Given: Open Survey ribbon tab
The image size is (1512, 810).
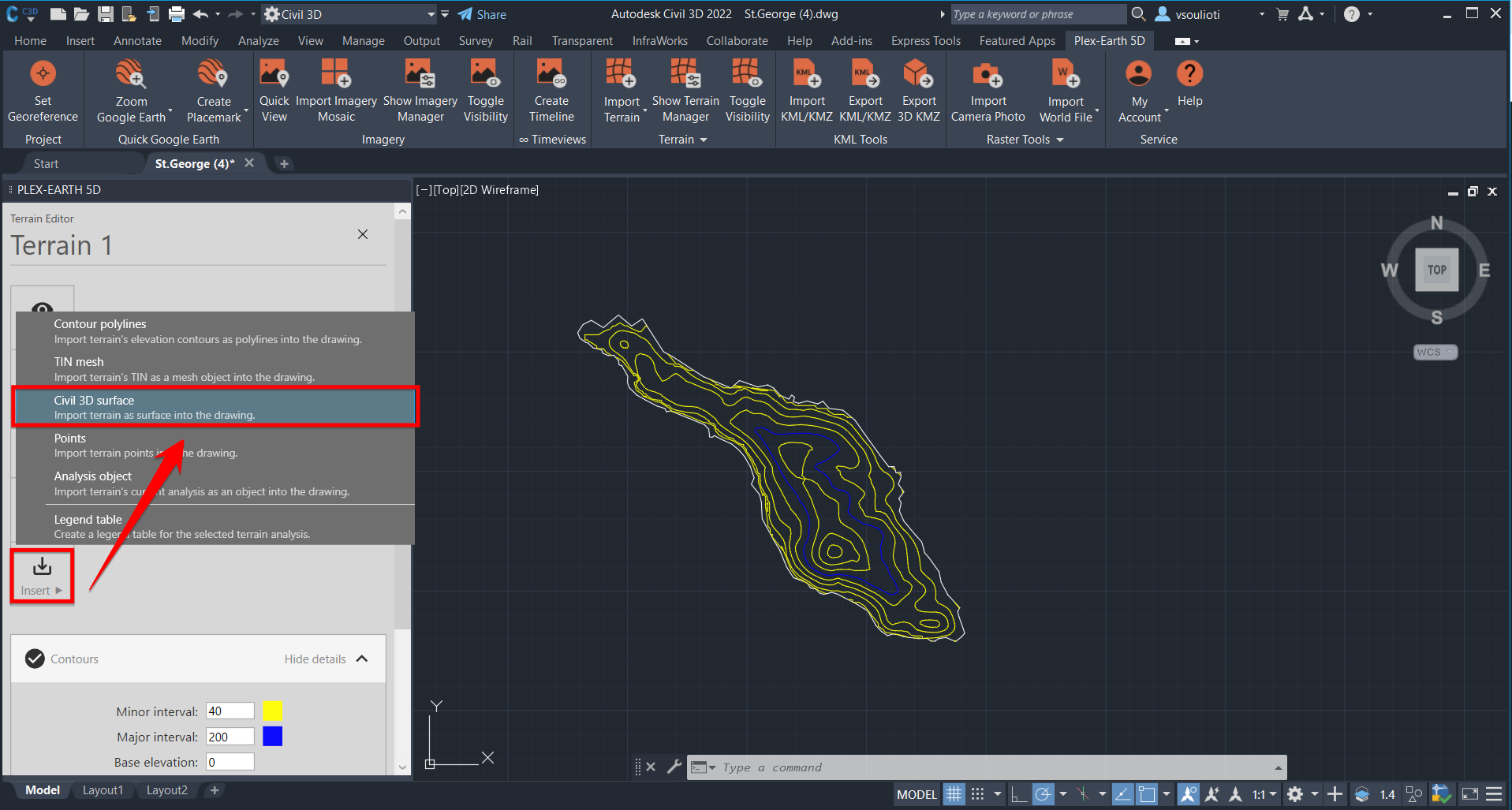Looking at the screenshot, I should tap(476, 41).
